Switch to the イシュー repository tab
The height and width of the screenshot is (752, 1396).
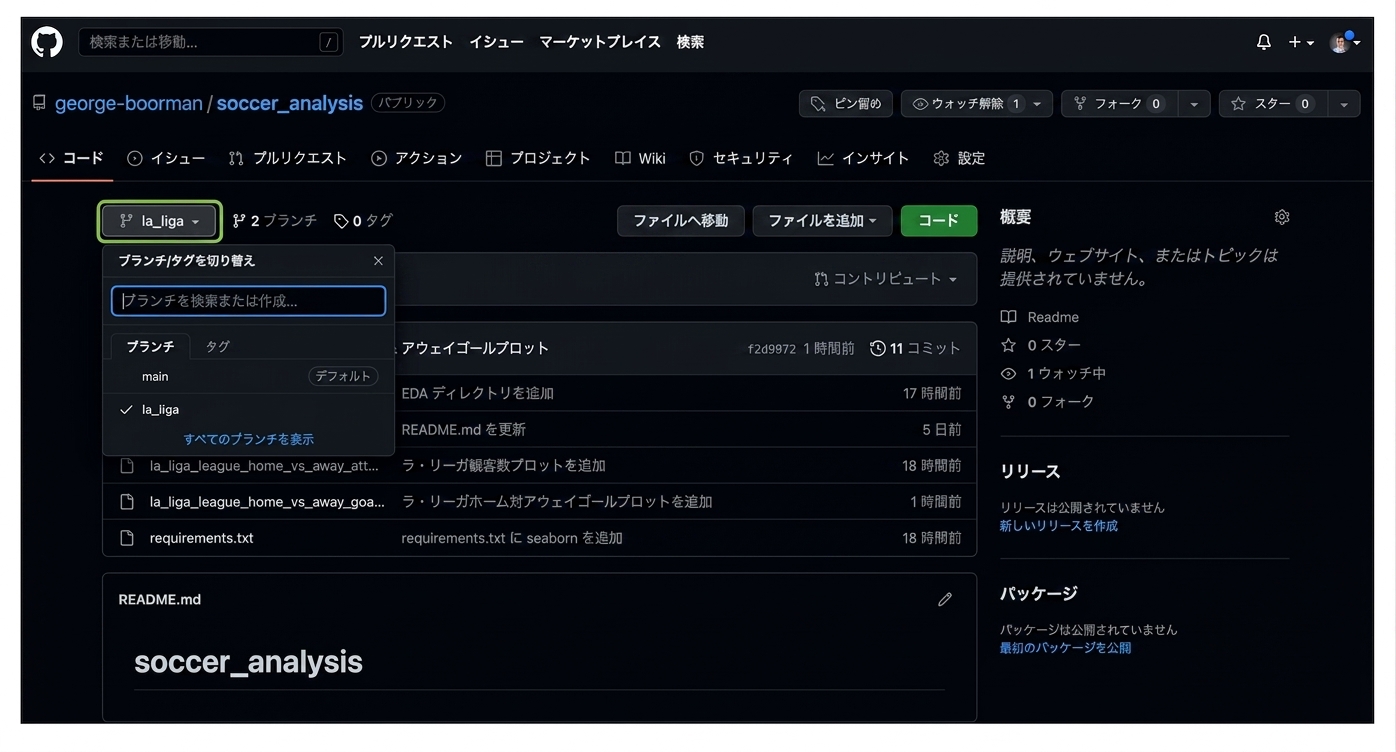coord(166,158)
